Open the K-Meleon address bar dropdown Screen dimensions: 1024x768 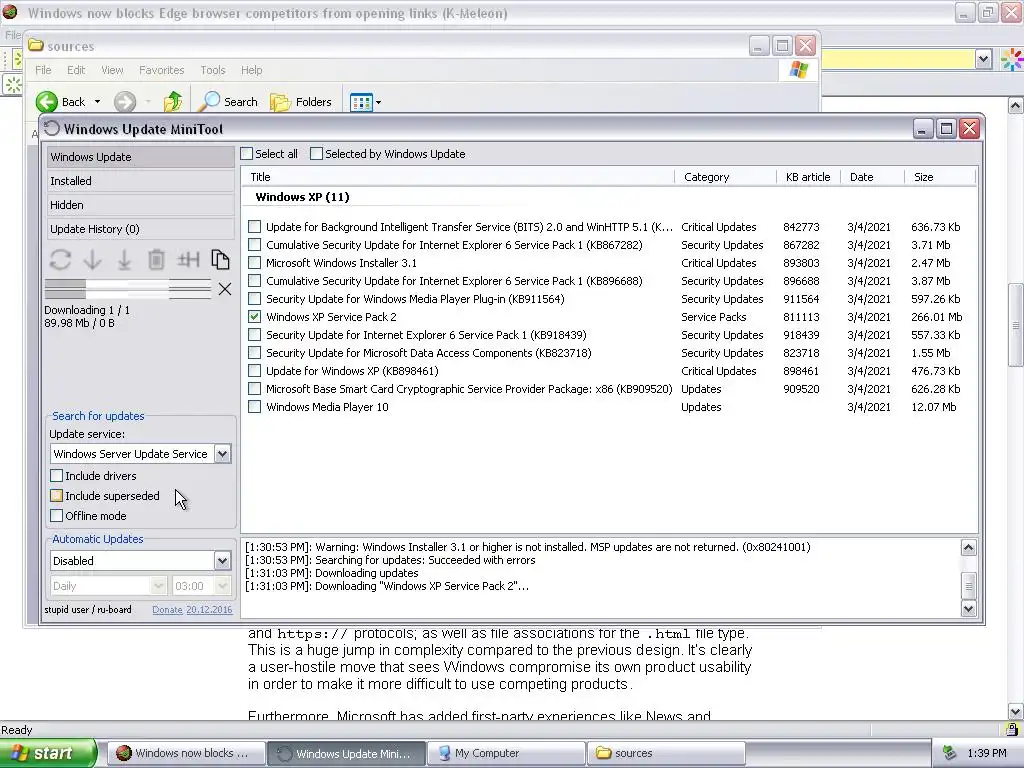[984, 59]
